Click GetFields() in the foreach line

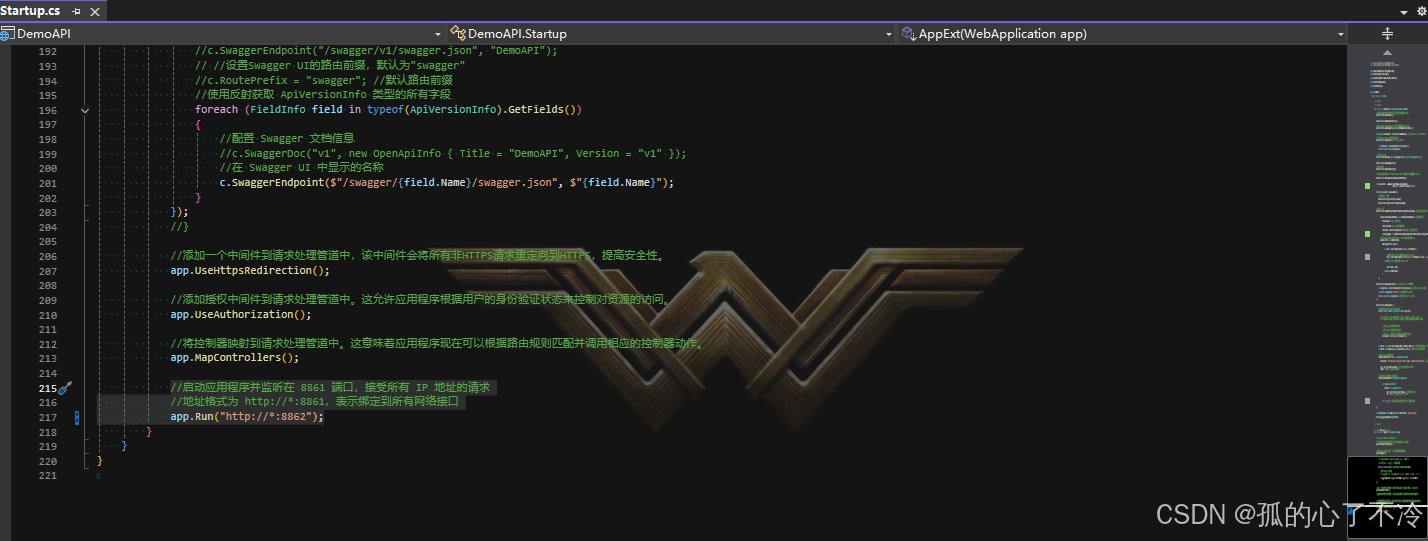tap(544, 110)
